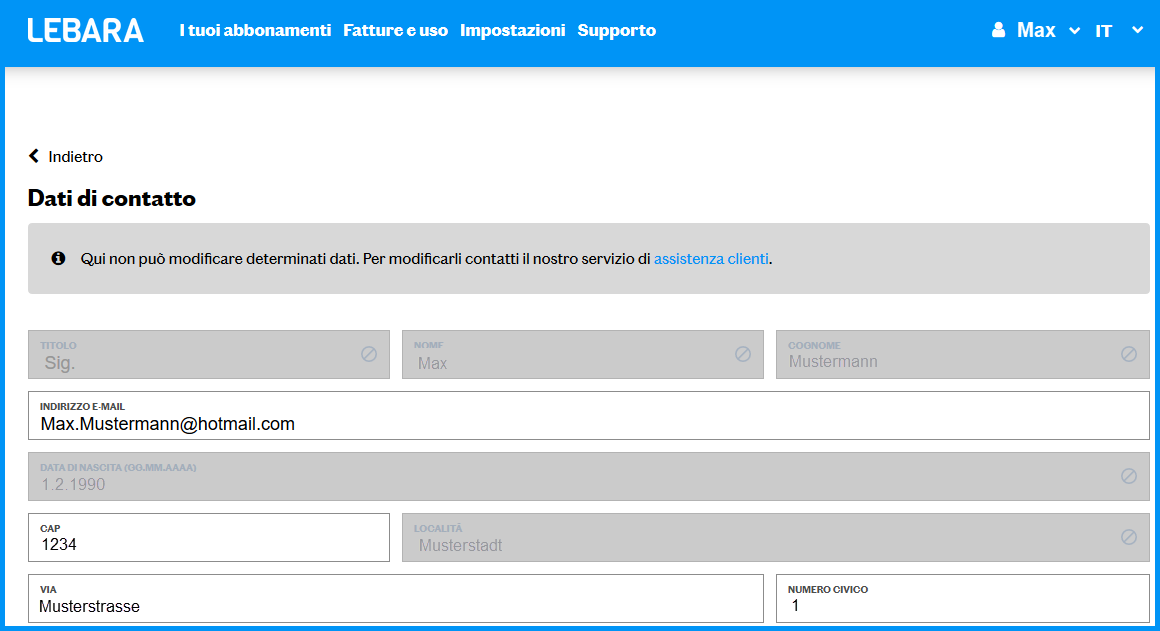1160x631 pixels.
Task: Click the Indirizzo e-mail input field
Action: pos(588,424)
